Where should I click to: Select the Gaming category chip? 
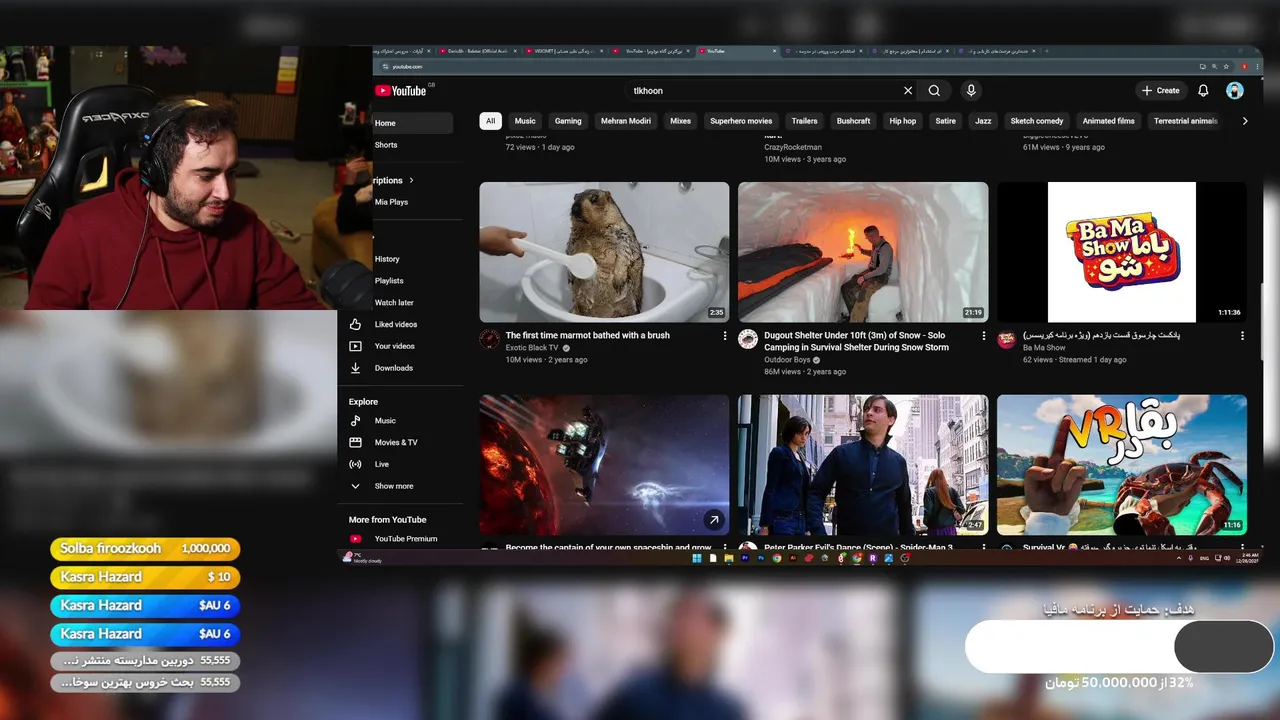[x=568, y=121]
